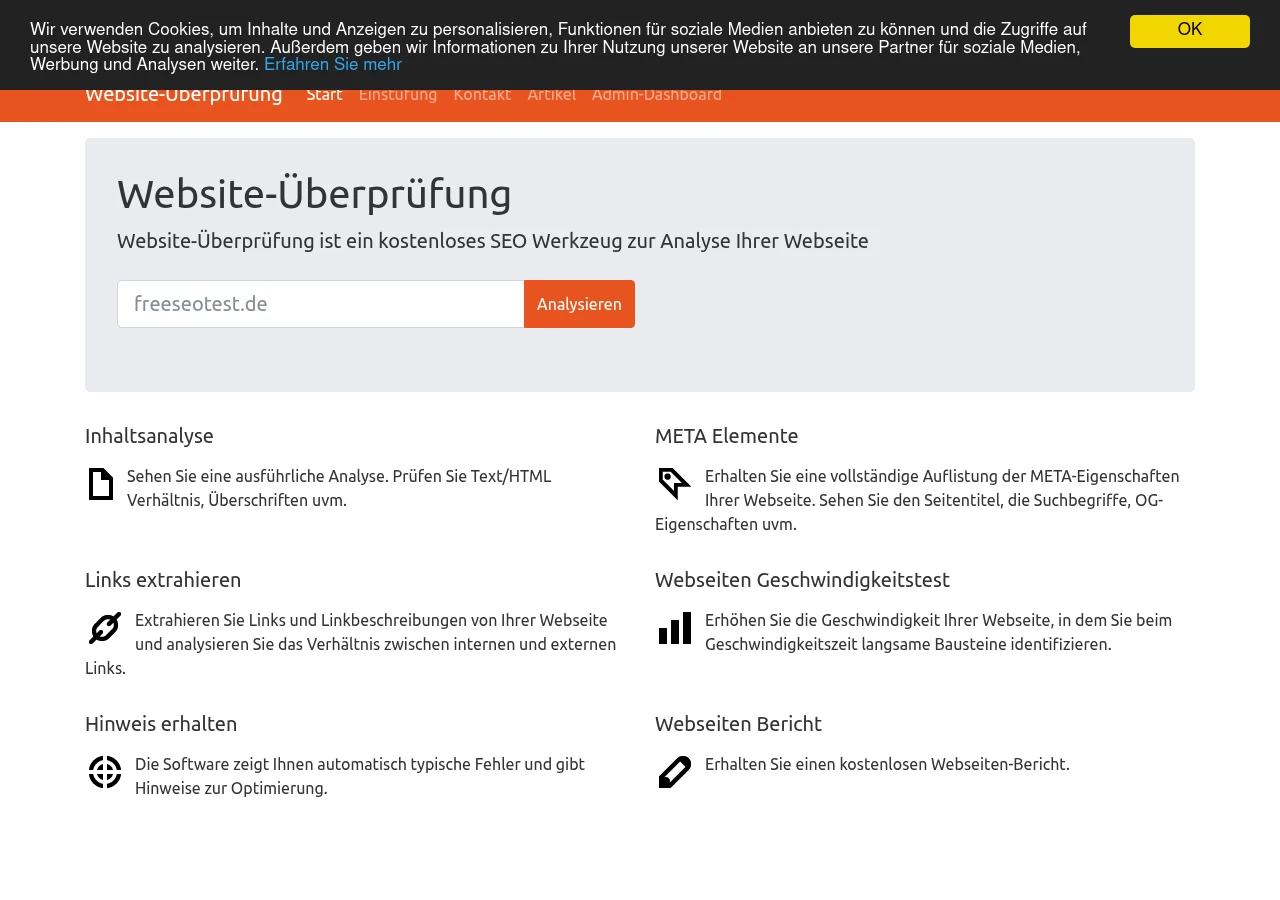Click the document icon under Inhaltsanalyse
1280x900 pixels.
101,484
